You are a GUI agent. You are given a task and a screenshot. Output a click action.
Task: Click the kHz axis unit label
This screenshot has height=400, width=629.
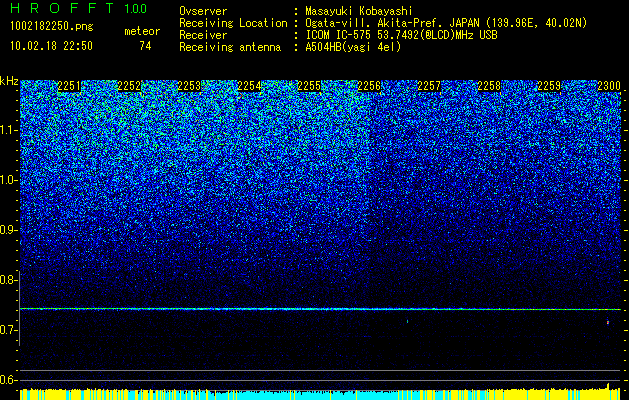click(9, 81)
